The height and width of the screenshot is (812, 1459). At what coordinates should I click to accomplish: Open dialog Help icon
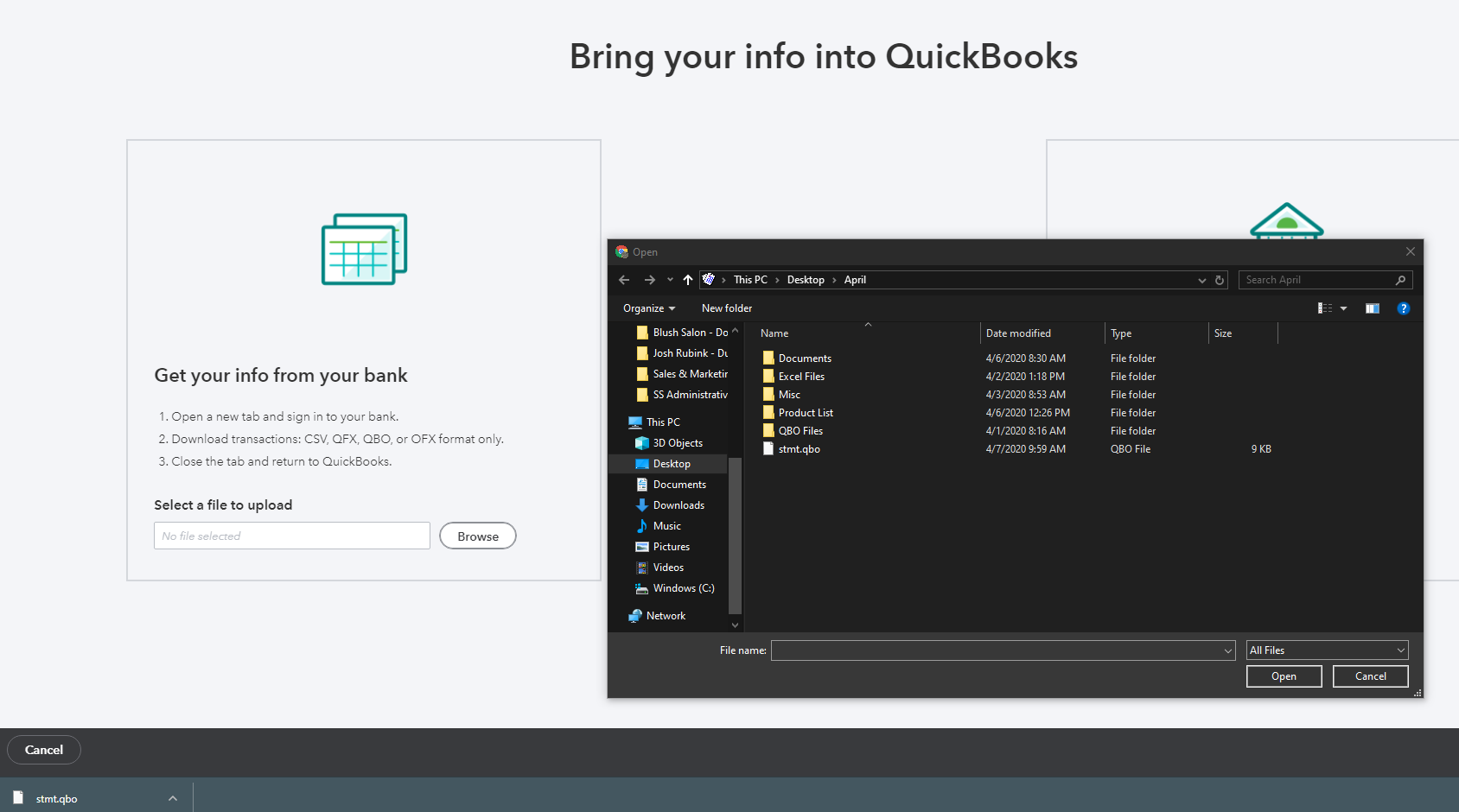(1404, 308)
